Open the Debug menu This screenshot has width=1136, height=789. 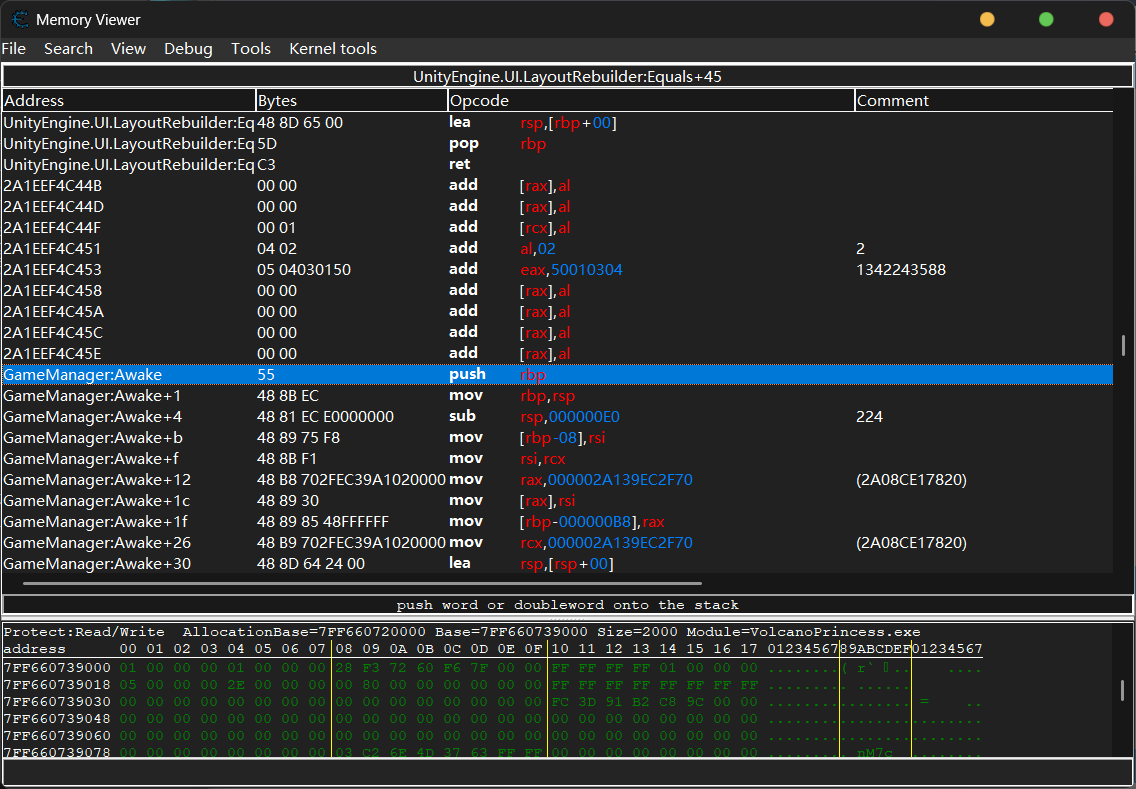188,49
